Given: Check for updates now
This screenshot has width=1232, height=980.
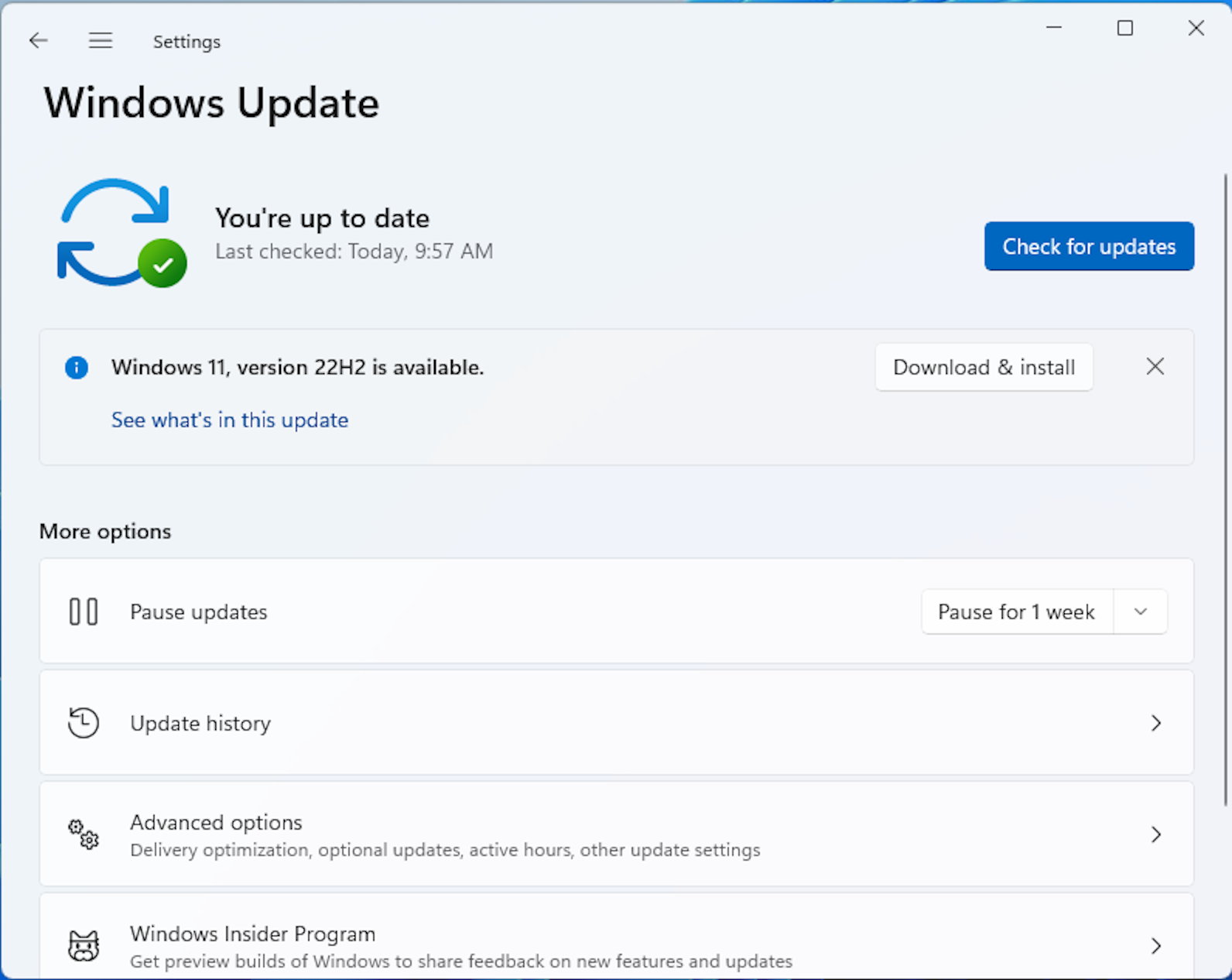Looking at the screenshot, I should [x=1089, y=246].
